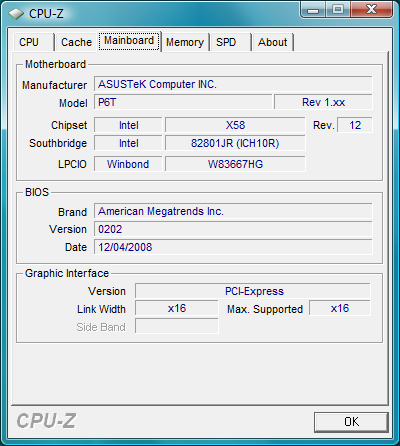Image resolution: width=400 pixels, height=446 pixels.
Task: Close the CPU-Z window
Action: tap(371, 10)
